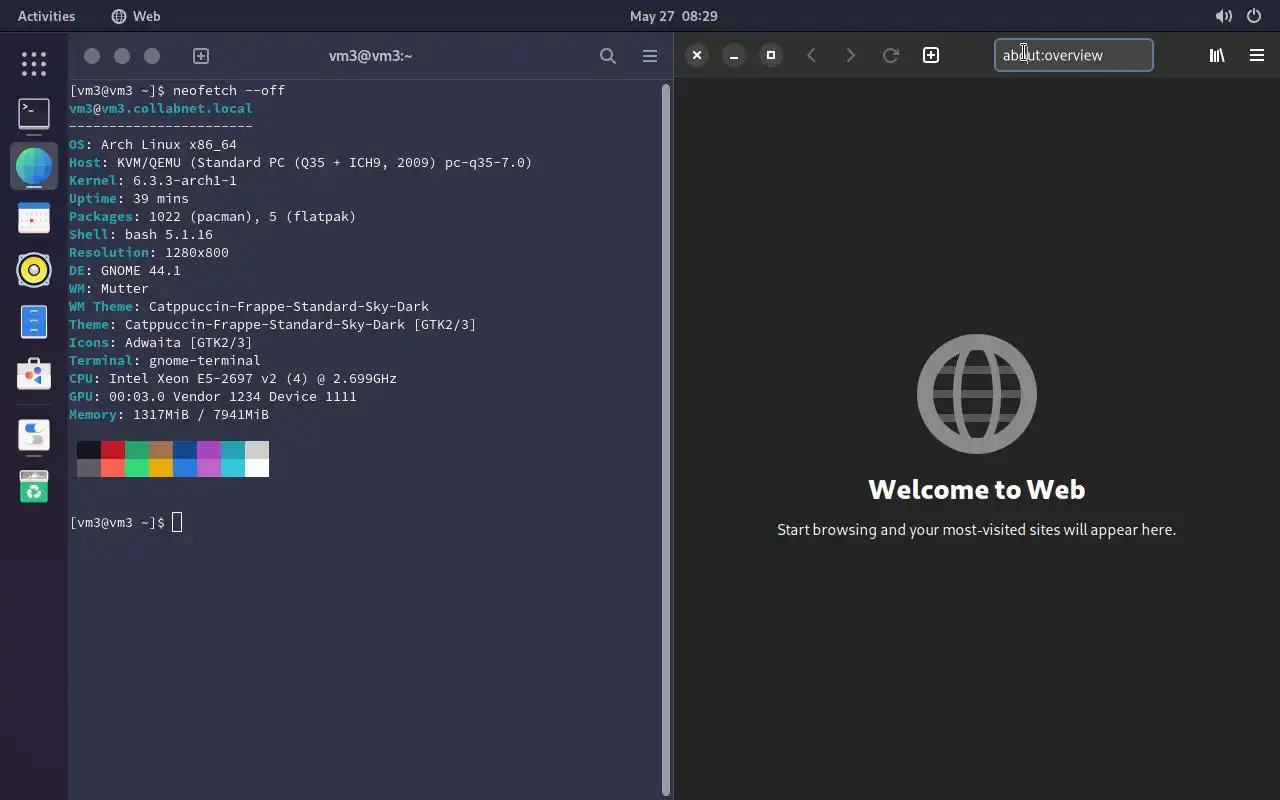Click the Resolution '1280x800' value
This screenshot has height=800, width=1280.
click(x=197, y=252)
